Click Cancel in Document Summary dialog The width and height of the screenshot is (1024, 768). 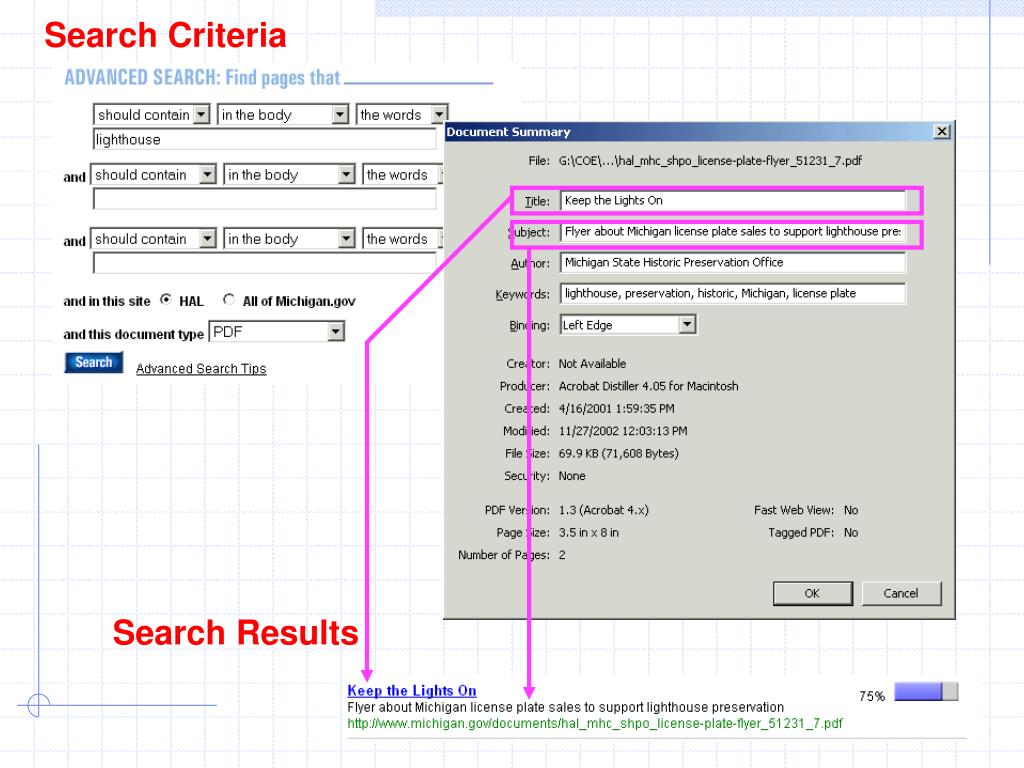901,594
